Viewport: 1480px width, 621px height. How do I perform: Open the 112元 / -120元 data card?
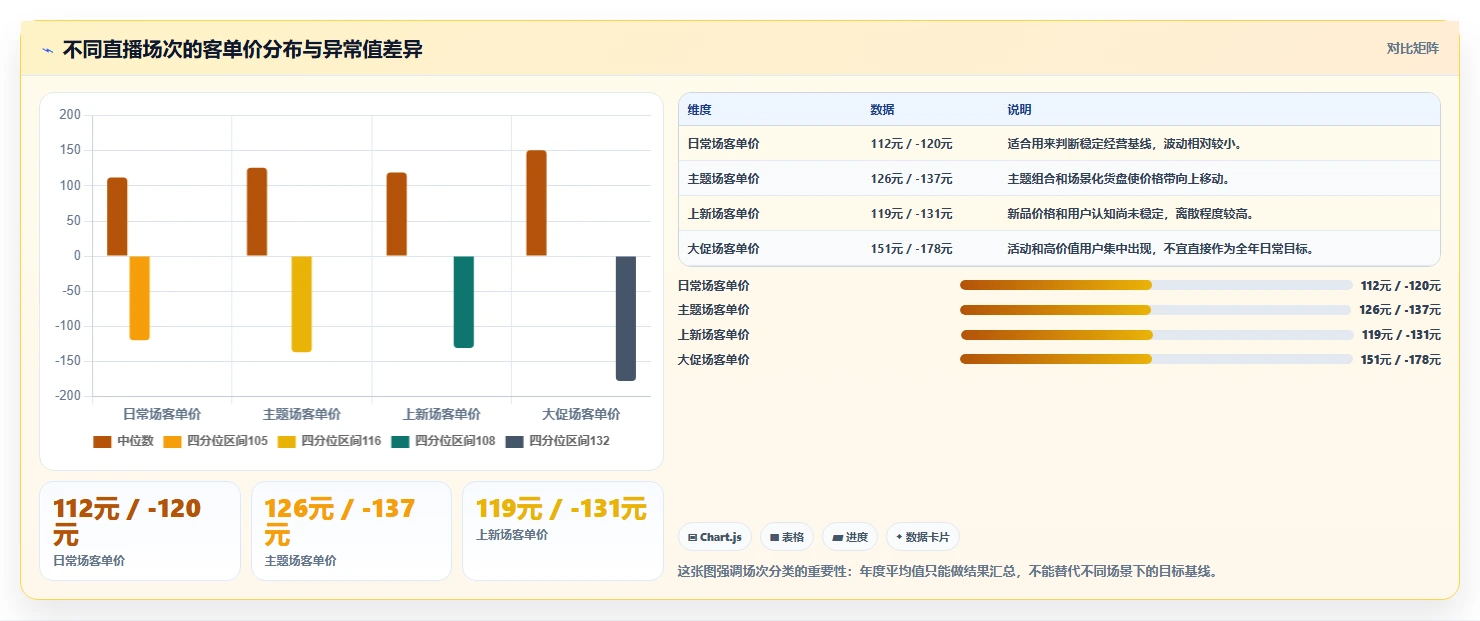click(x=140, y=531)
